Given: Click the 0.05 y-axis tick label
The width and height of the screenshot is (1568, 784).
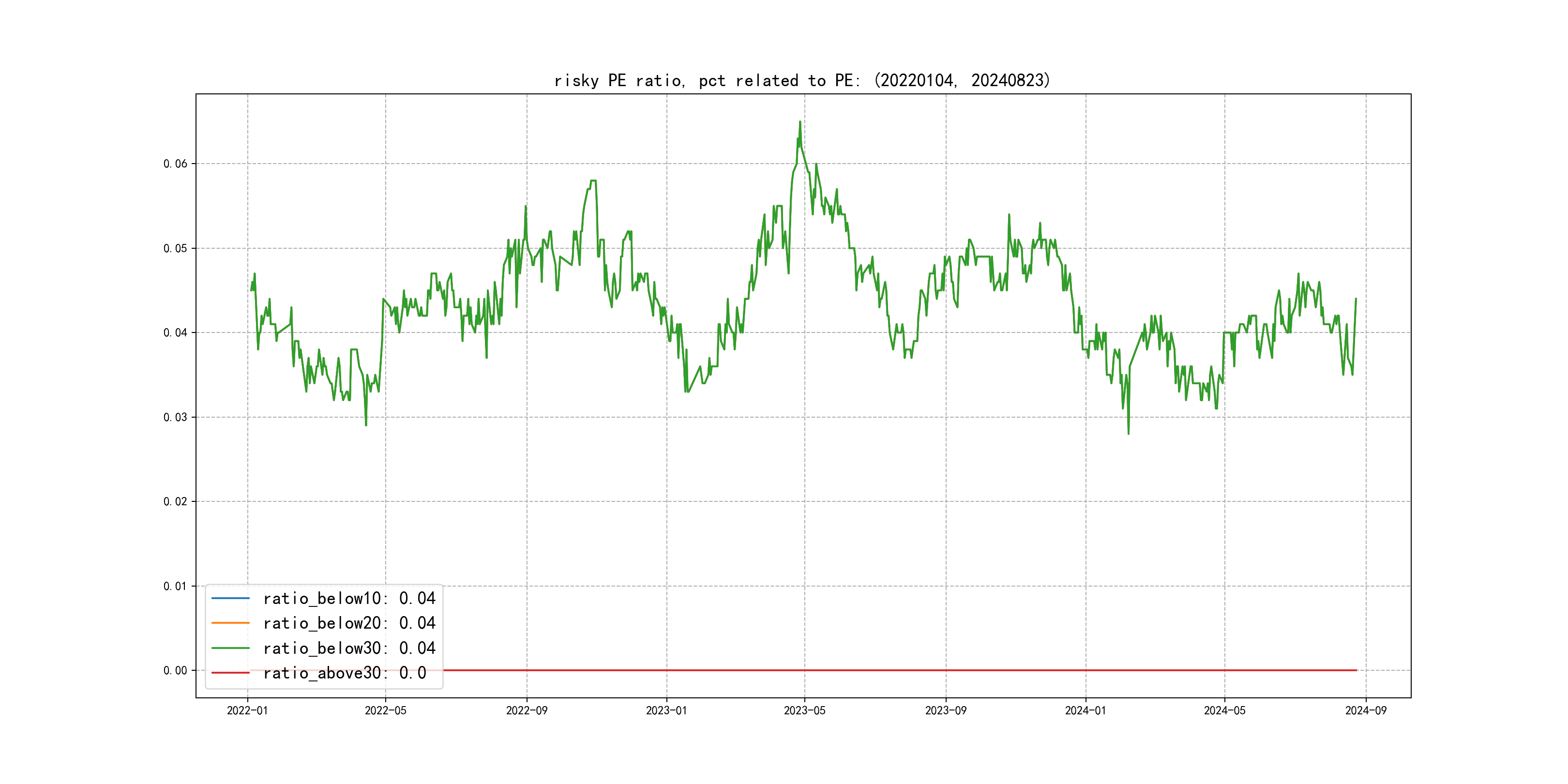Looking at the screenshot, I should click(x=175, y=248).
